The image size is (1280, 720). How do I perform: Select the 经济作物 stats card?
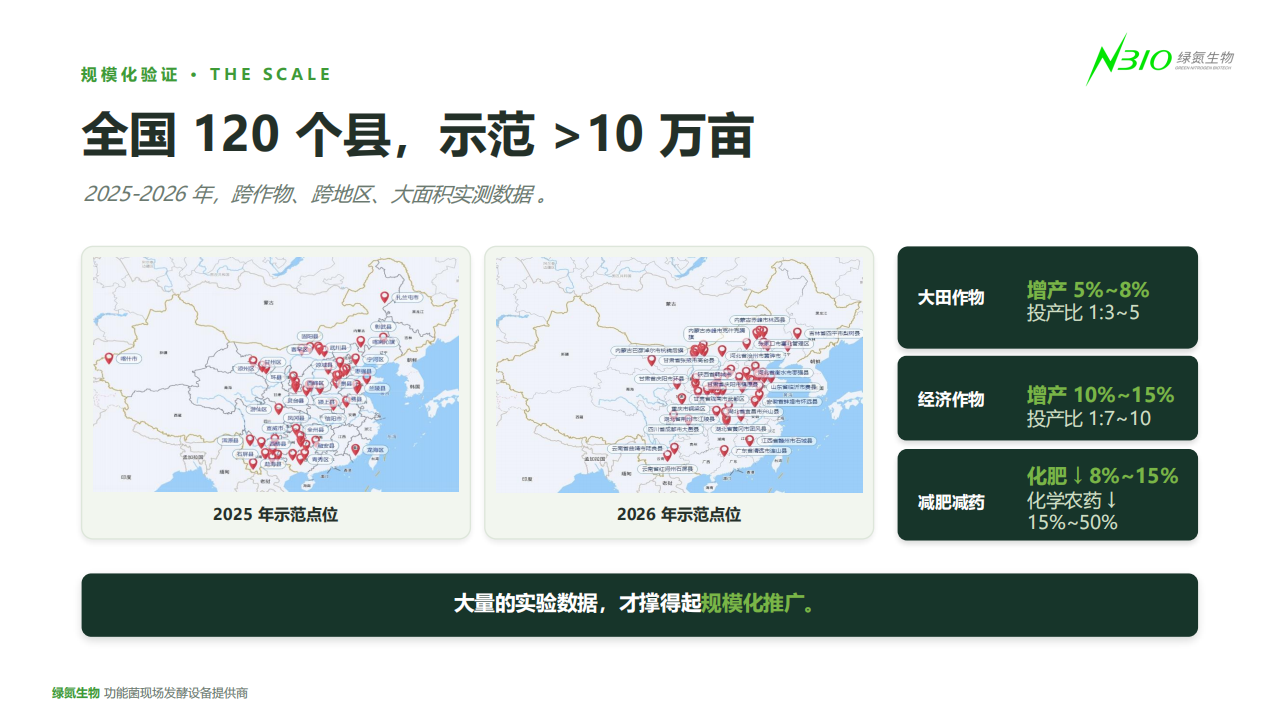pos(1047,398)
